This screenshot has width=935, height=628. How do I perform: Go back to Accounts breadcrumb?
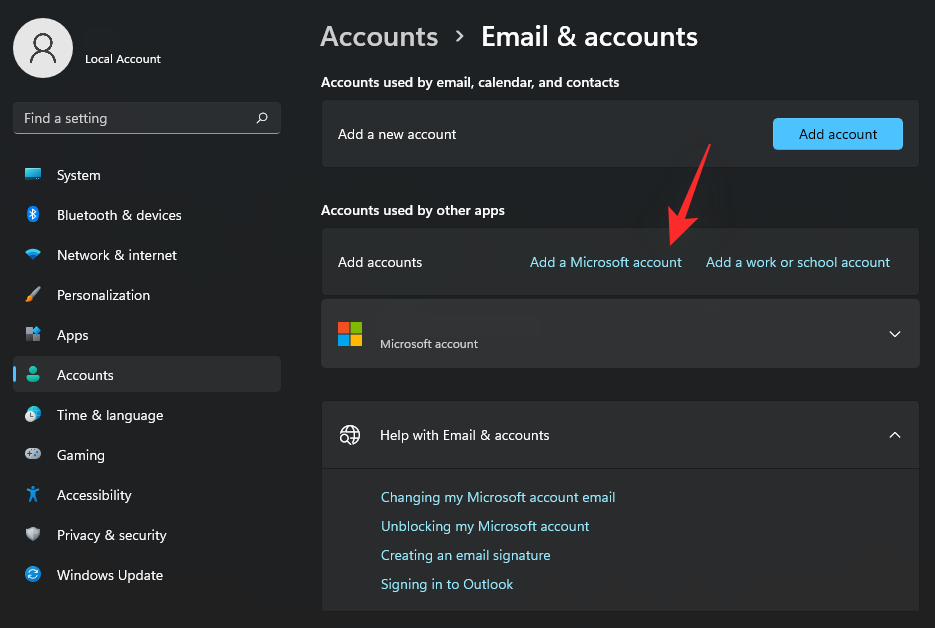point(379,37)
